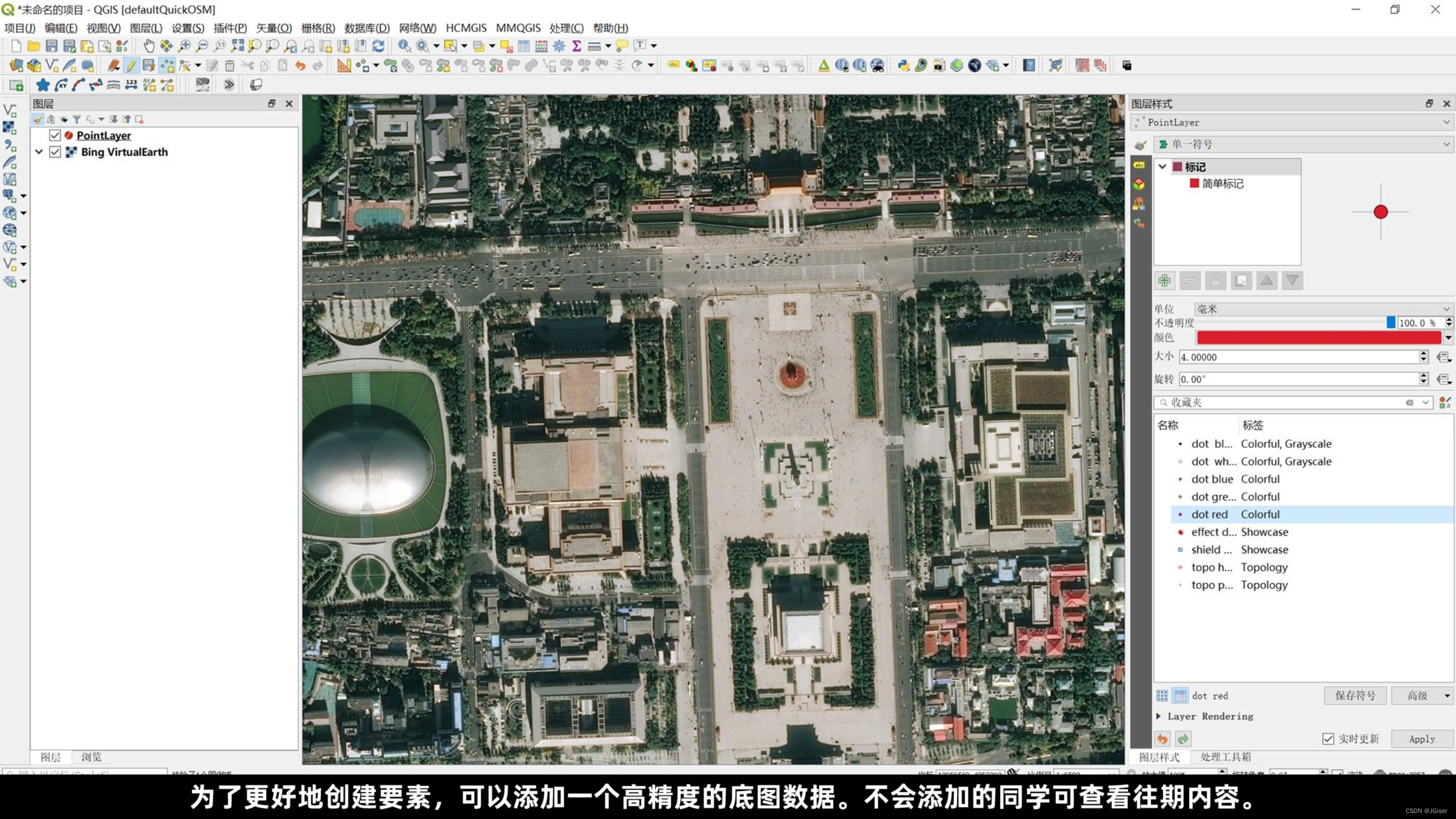1456x819 pixels.
Task: Toggle Bing VirtualEarth layer visibility checkbox
Action: pos(55,152)
